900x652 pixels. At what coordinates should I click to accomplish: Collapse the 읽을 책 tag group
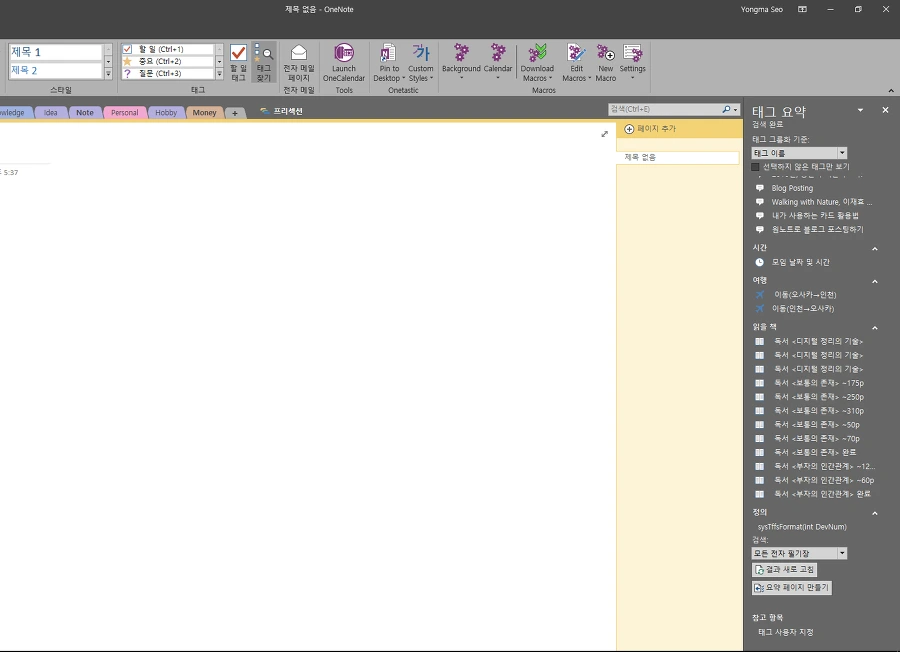point(875,328)
